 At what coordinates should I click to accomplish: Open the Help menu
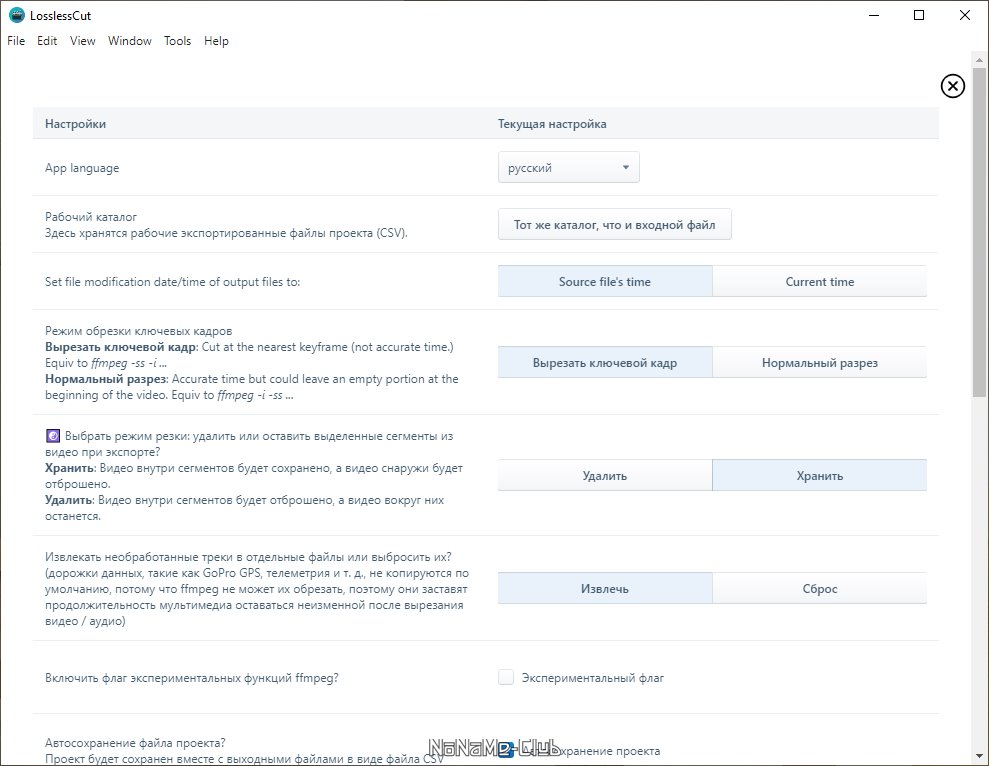[x=216, y=41]
